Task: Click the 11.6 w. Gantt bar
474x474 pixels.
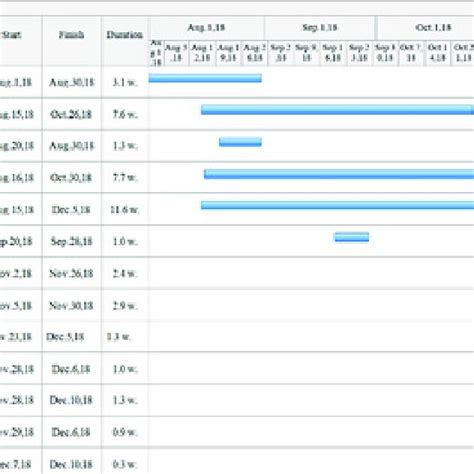Action: (337, 205)
